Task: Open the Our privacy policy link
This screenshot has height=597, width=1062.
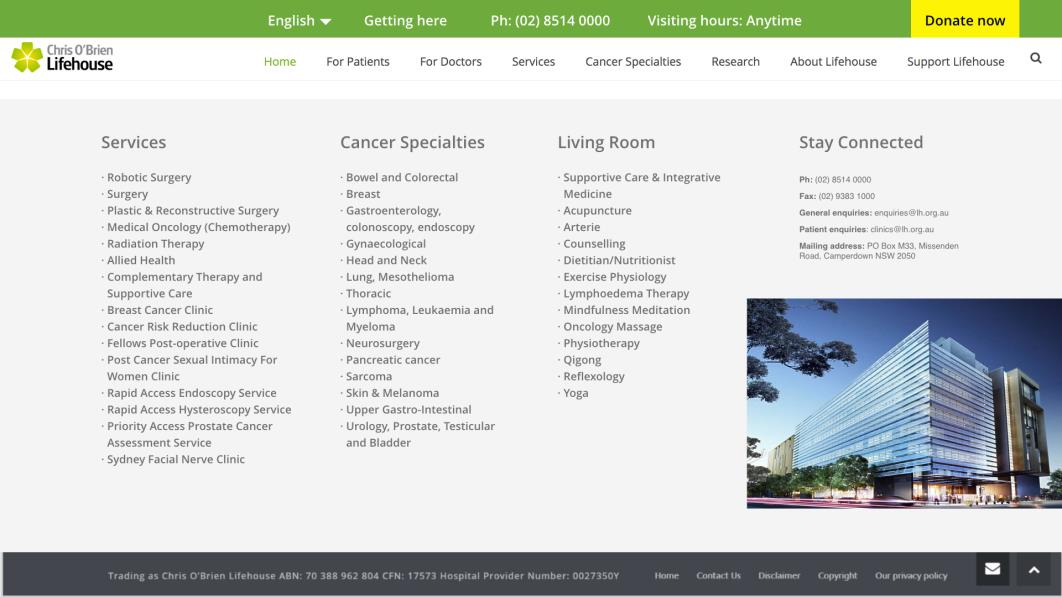Action: 911,575
